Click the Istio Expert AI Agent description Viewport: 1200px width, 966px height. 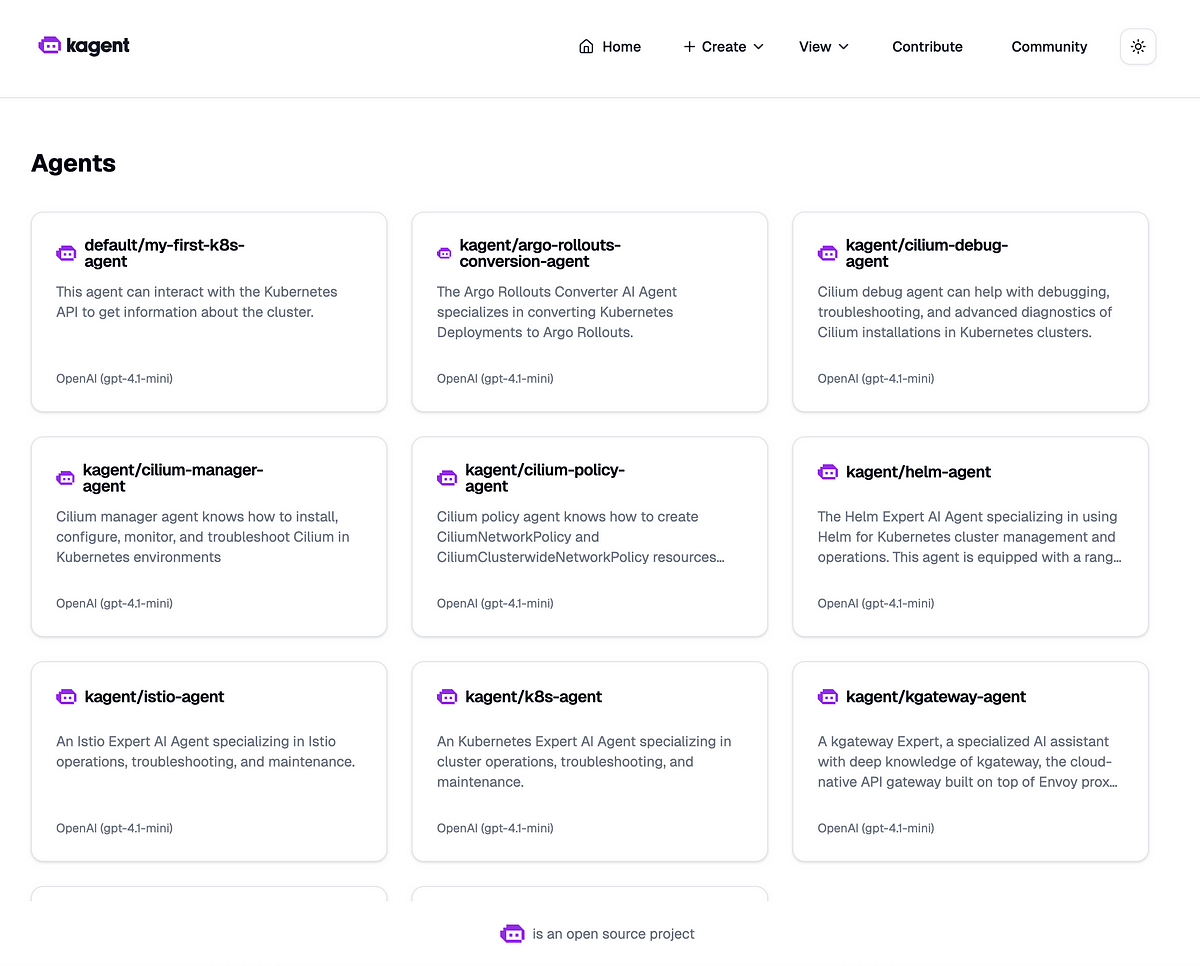pos(206,752)
